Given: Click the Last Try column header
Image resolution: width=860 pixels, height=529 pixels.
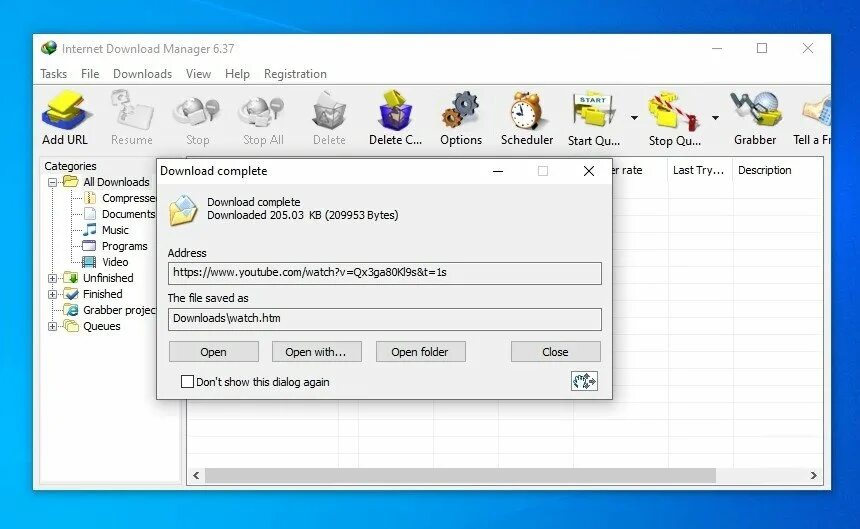Looking at the screenshot, I should (x=700, y=170).
